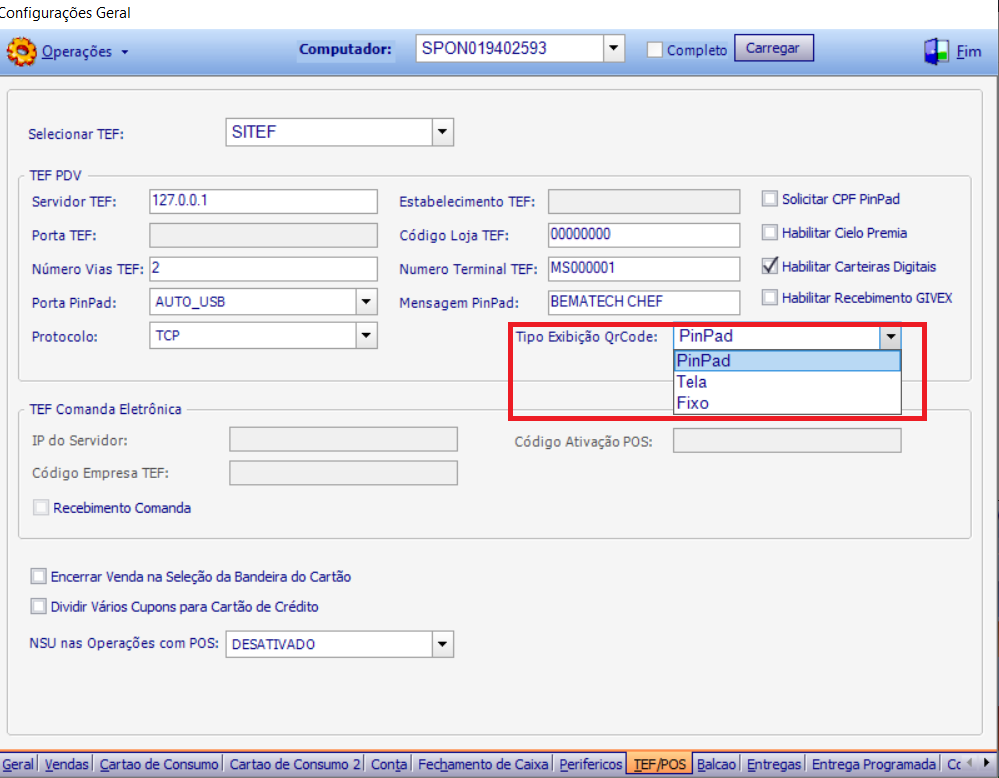
Task: Click the Operações gear icon
Action: pyautogui.click(x=22, y=52)
